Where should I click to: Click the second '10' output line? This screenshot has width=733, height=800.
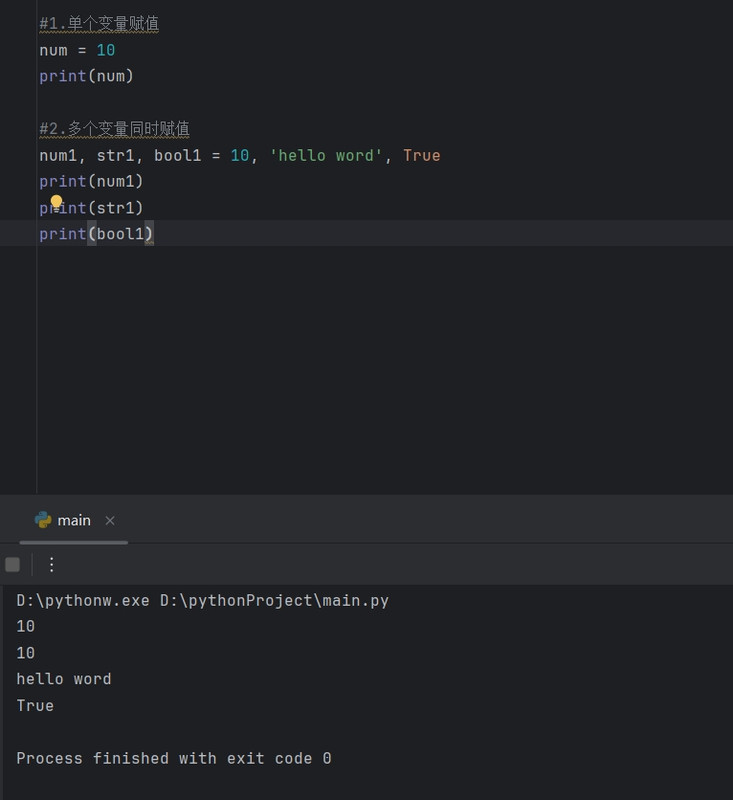pos(26,653)
